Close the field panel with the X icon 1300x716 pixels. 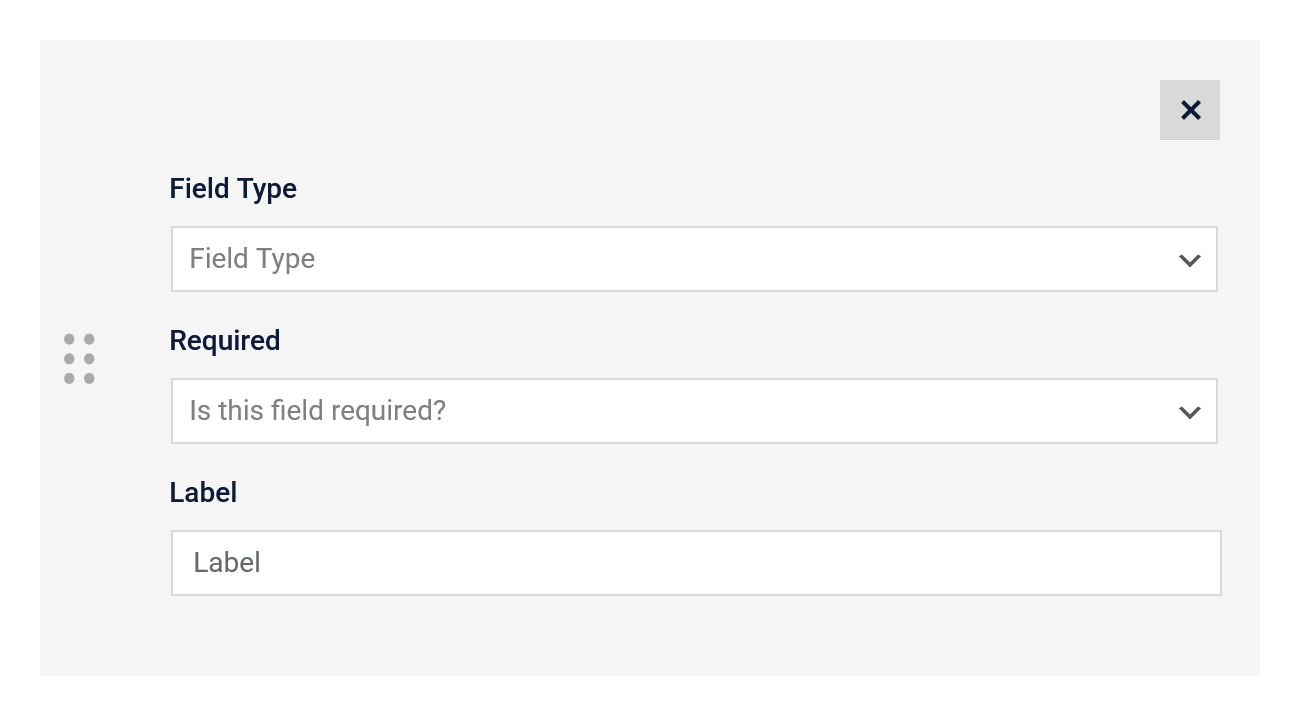(x=1190, y=110)
